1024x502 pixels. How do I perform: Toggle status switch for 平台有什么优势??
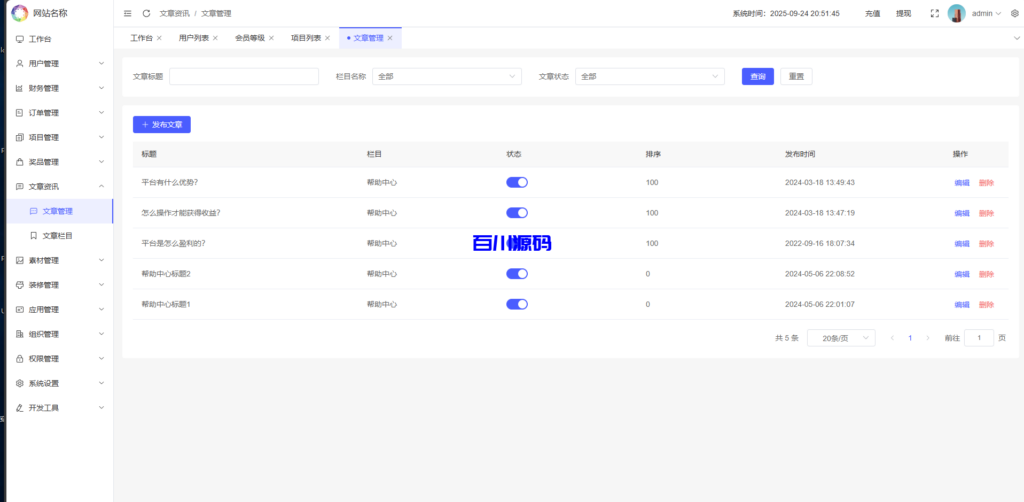point(517,182)
